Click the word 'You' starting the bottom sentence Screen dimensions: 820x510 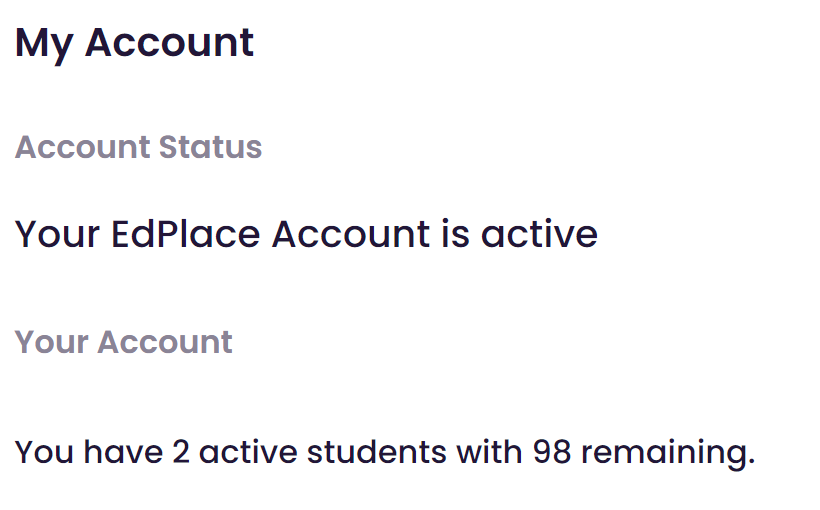tap(44, 452)
